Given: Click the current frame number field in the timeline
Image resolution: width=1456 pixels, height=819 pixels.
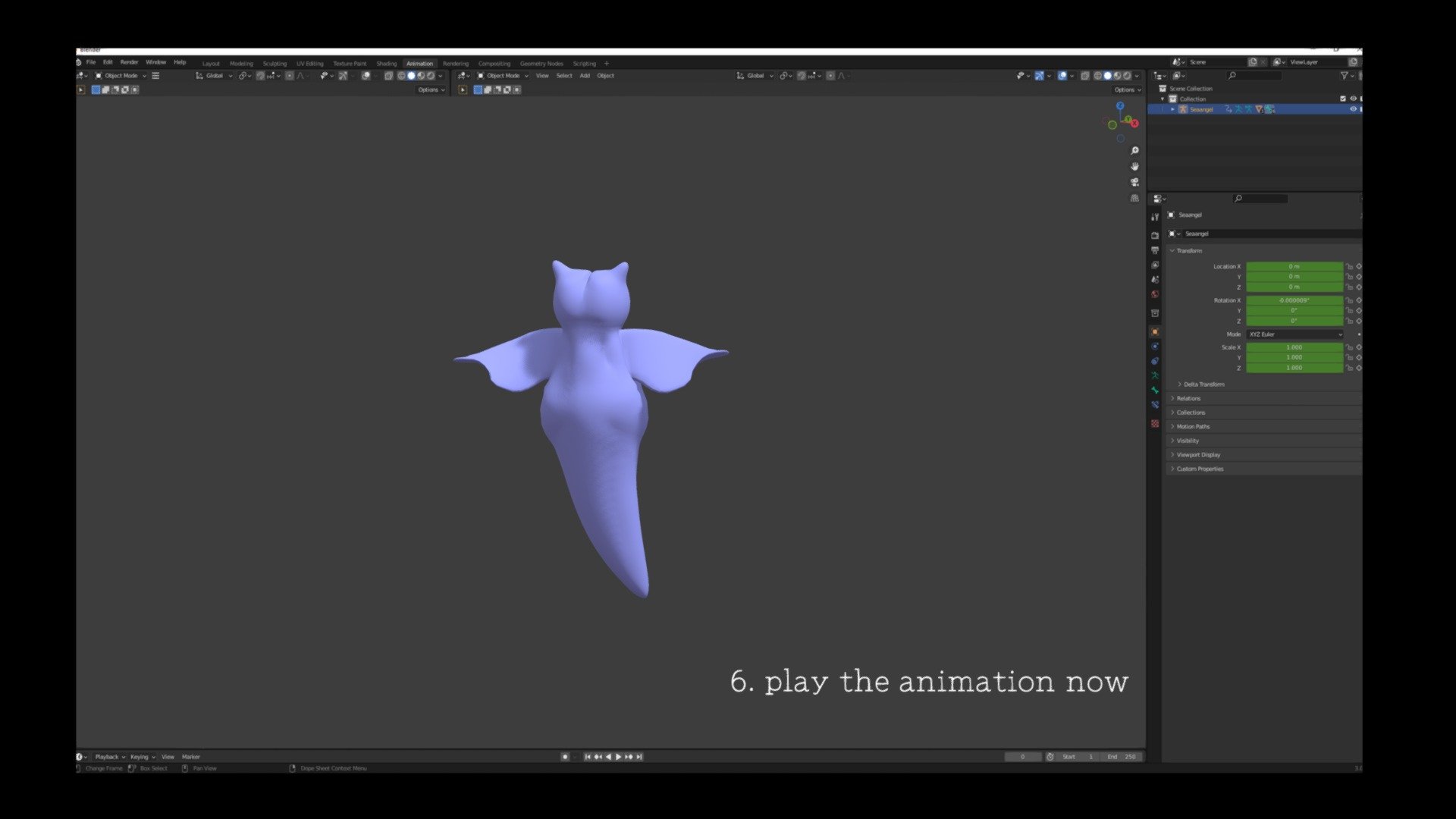Looking at the screenshot, I should point(1023,756).
